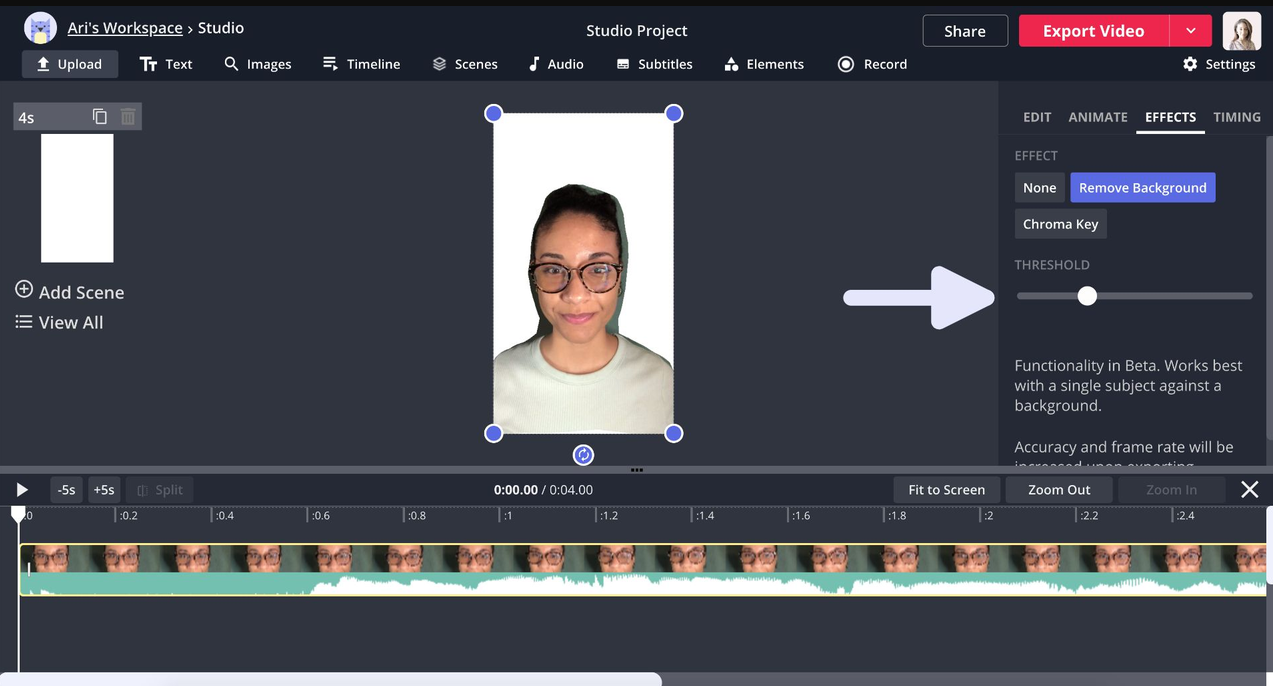The height and width of the screenshot is (686, 1273).
Task: Expand the Export Video dropdown arrow
Action: click(1190, 31)
